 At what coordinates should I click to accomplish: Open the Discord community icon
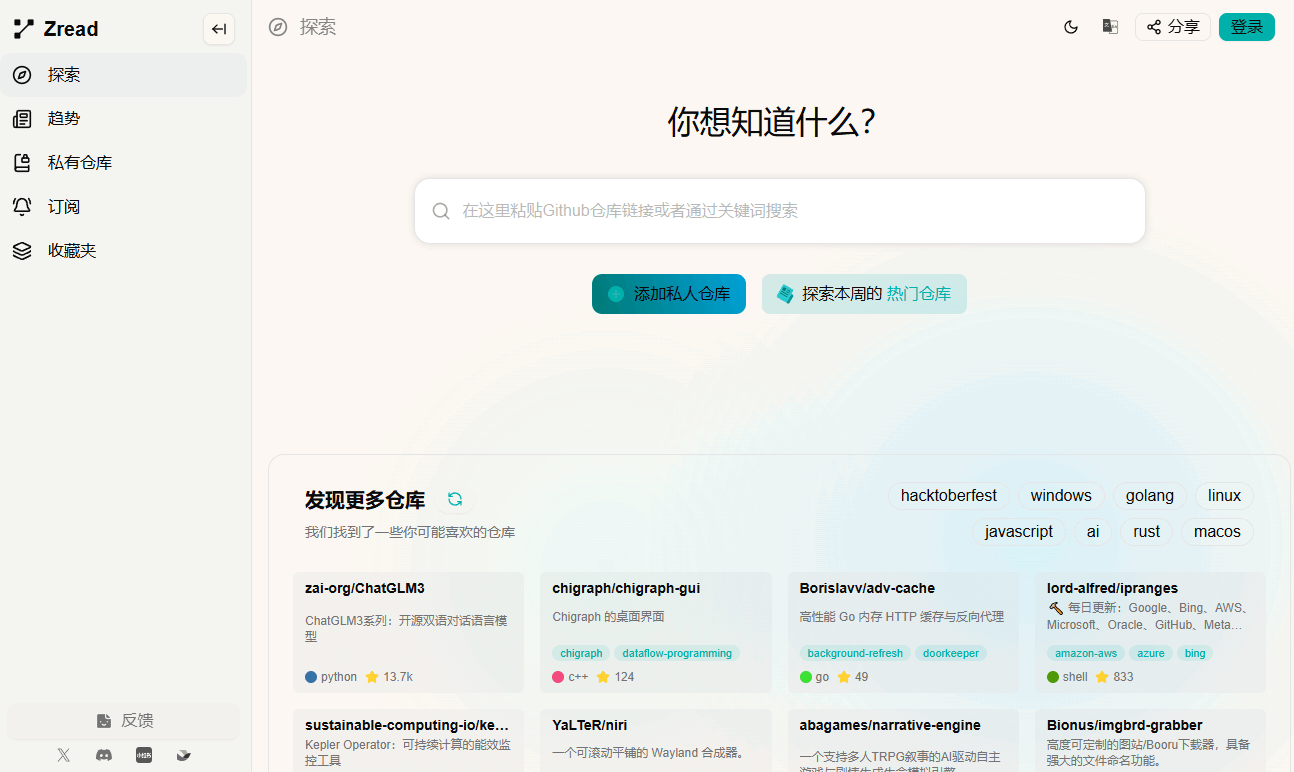coord(104,755)
